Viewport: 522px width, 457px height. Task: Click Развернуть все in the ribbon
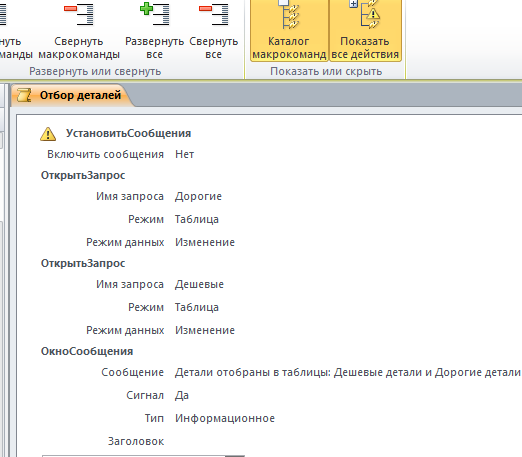[154, 31]
